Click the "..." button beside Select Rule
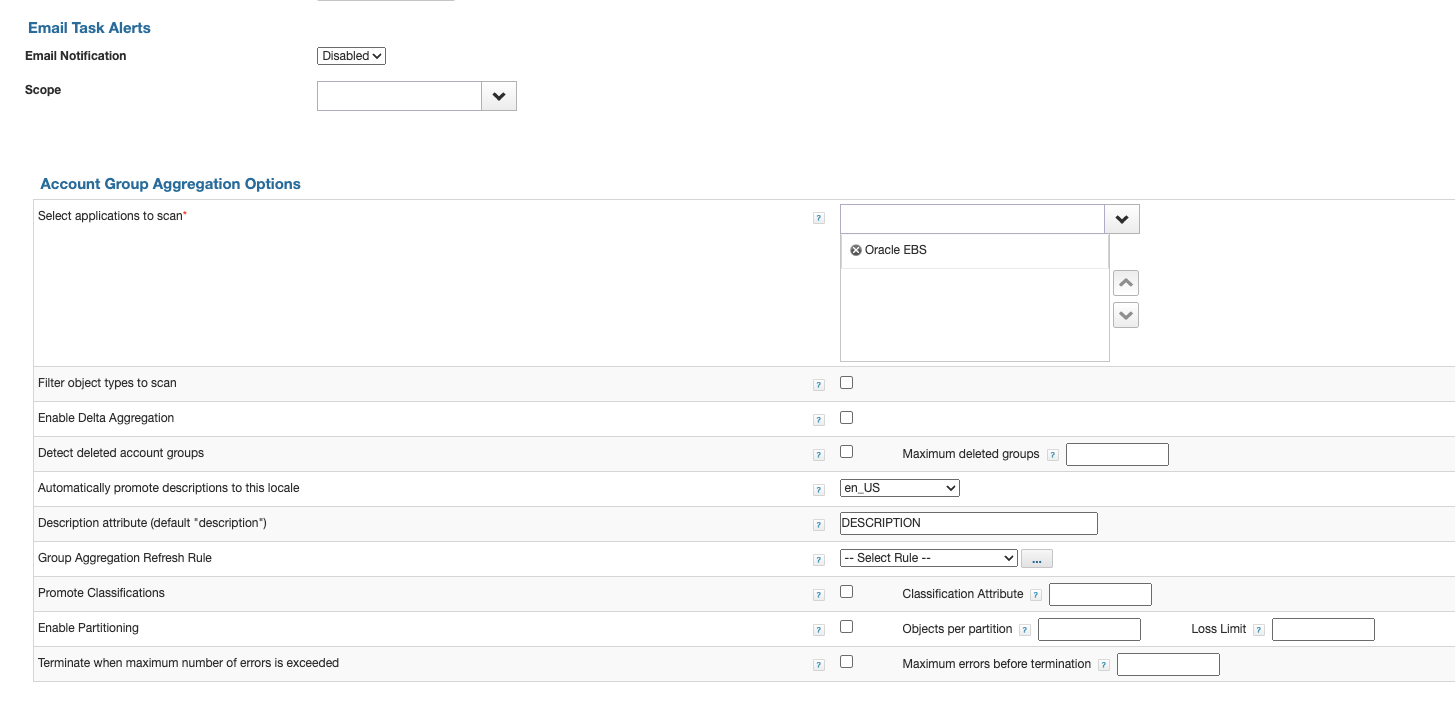1455x709 pixels. (x=1036, y=558)
